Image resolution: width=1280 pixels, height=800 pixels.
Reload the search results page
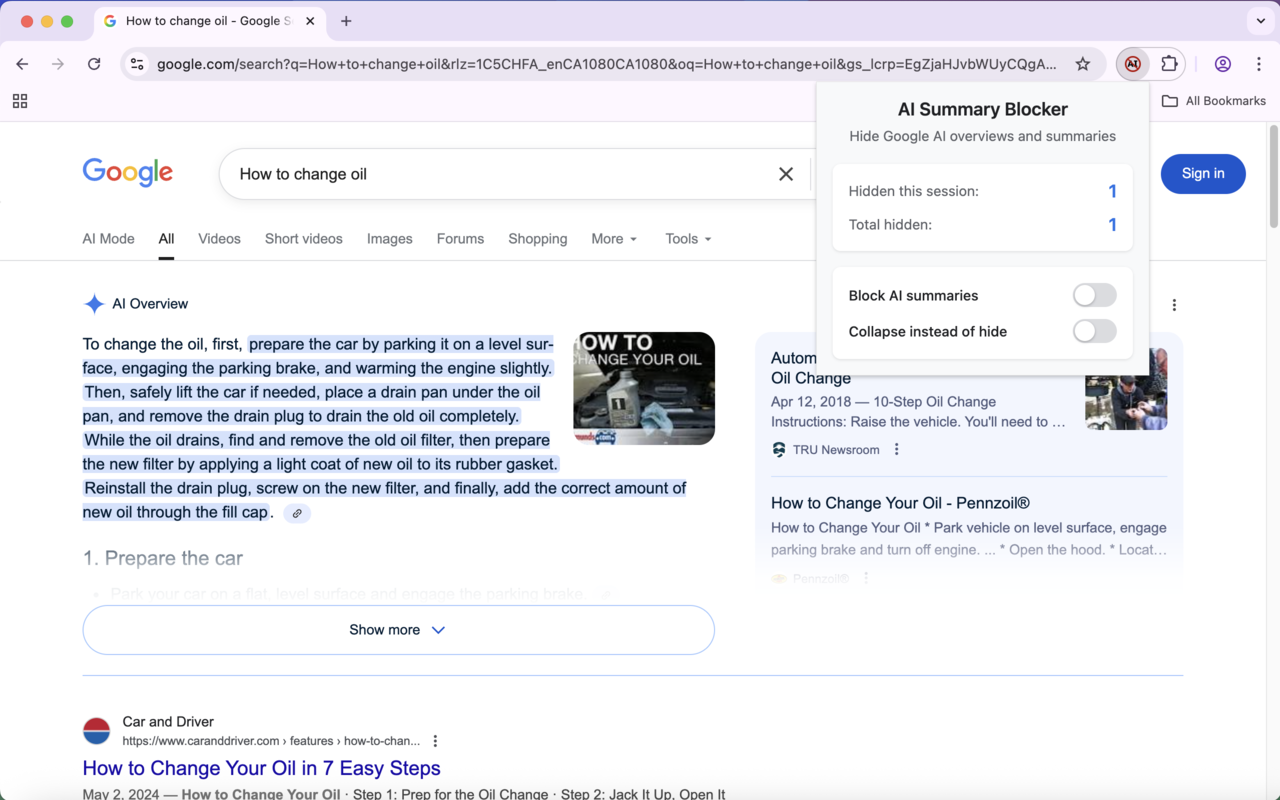point(94,63)
